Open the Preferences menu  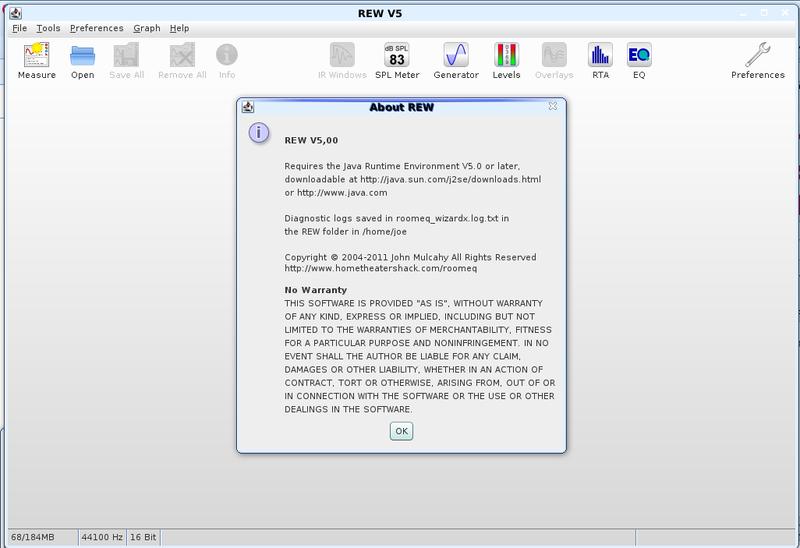click(96, 28)
